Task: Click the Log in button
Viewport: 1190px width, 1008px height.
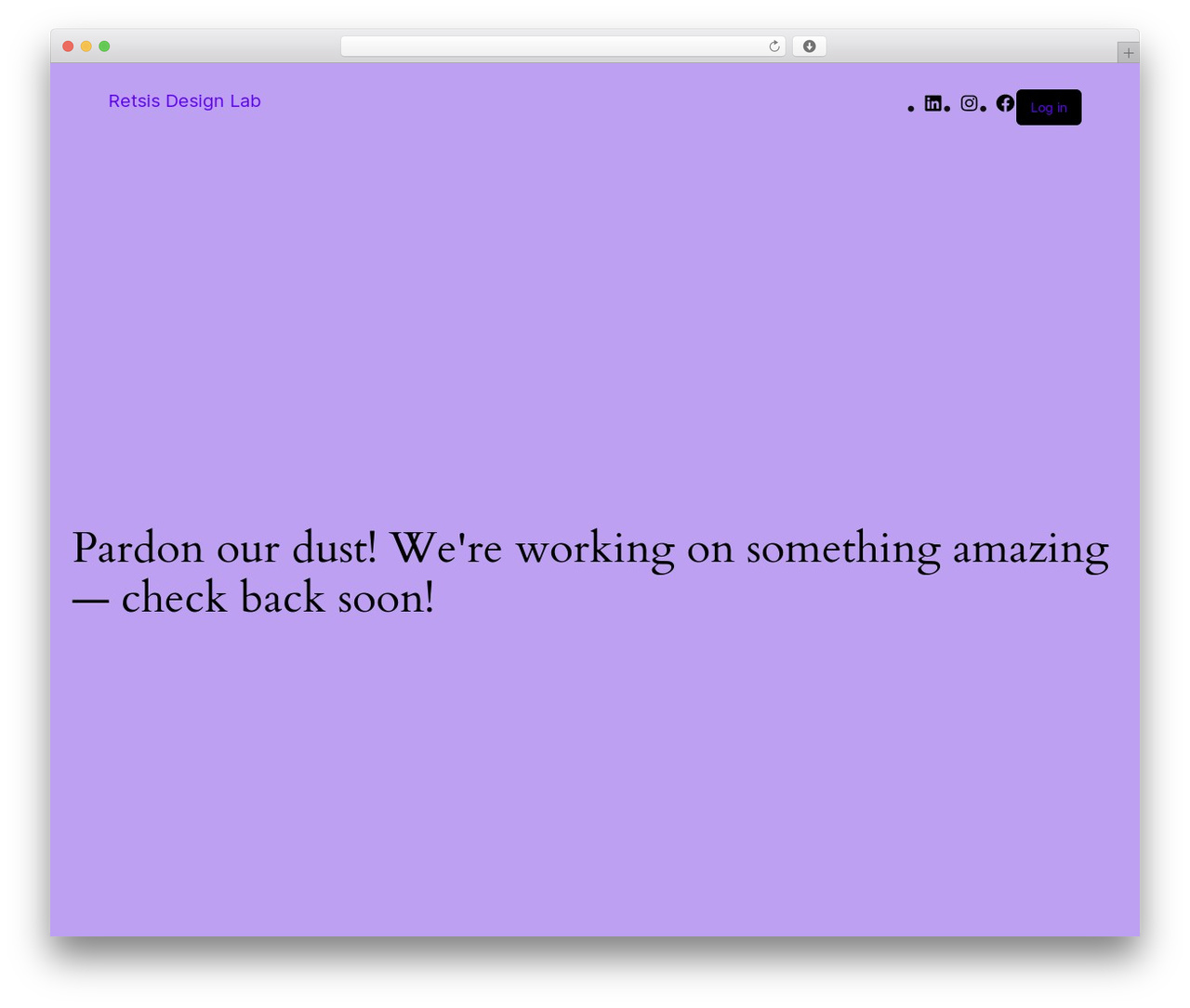Action: [x=1049, y=107]
